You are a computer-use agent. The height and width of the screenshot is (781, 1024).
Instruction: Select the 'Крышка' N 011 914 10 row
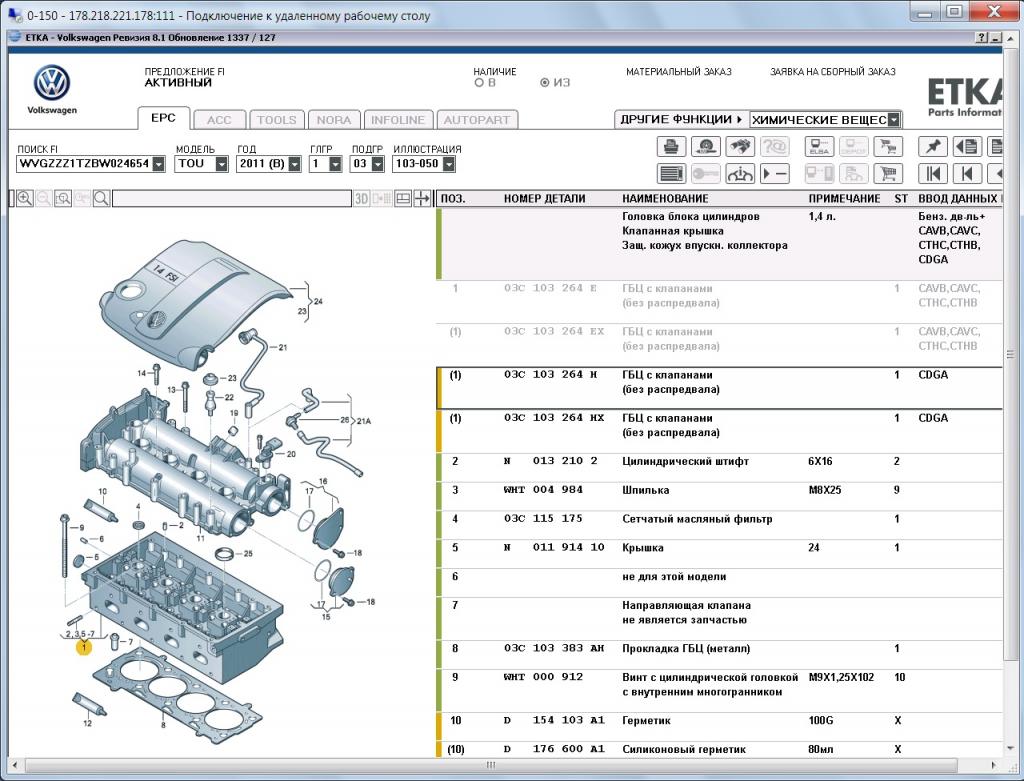(719, 554)
